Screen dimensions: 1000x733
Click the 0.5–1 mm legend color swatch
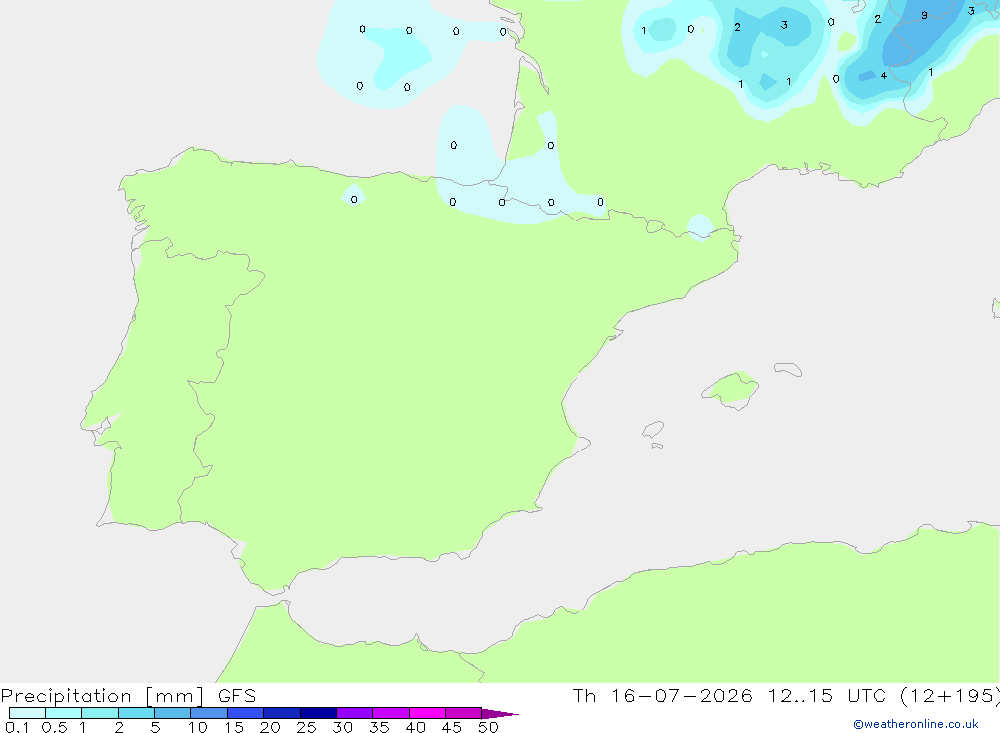click(63, 713)
